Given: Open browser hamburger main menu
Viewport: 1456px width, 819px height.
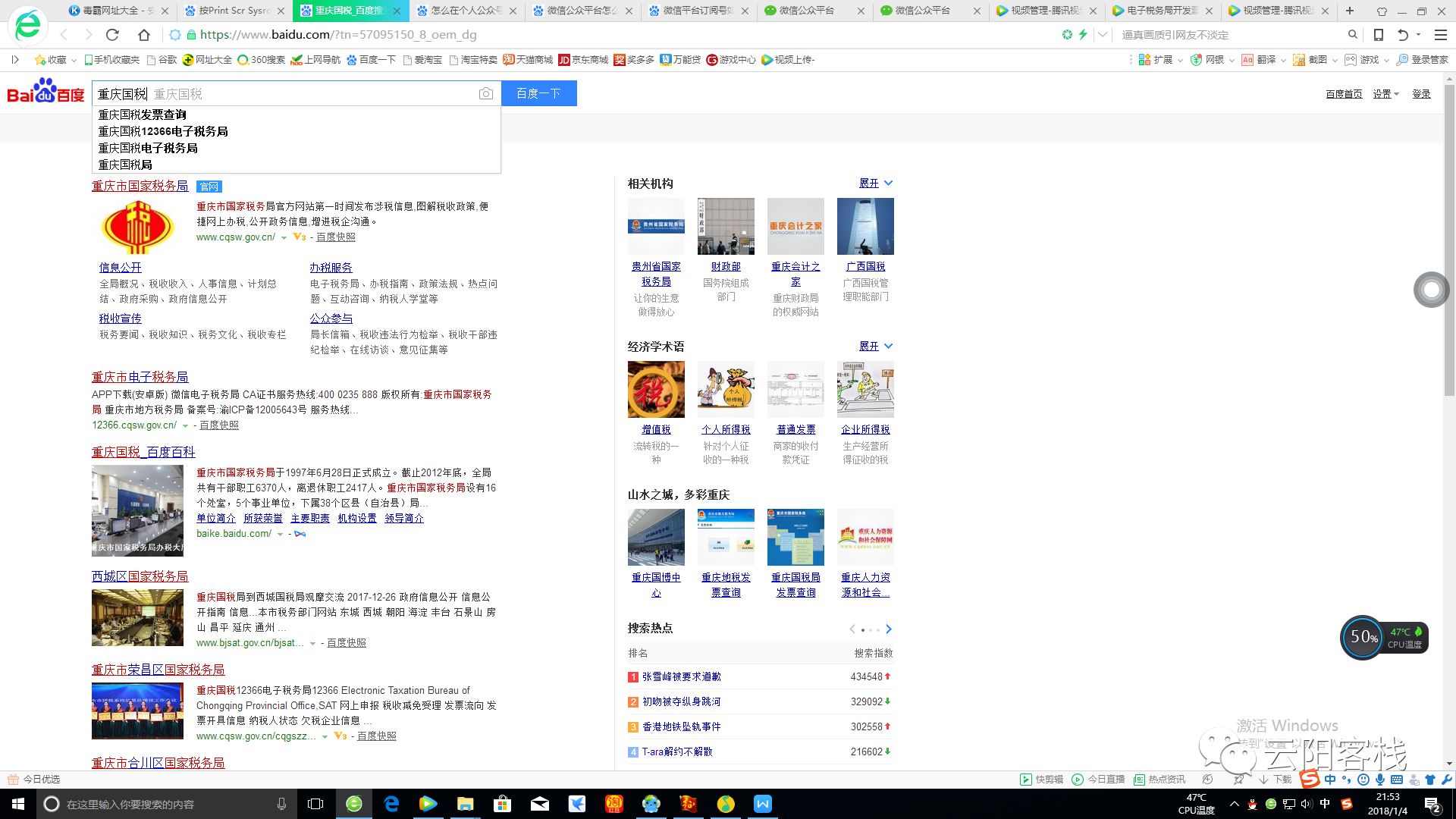Looking at the screenshot, I should (1440, 35).
